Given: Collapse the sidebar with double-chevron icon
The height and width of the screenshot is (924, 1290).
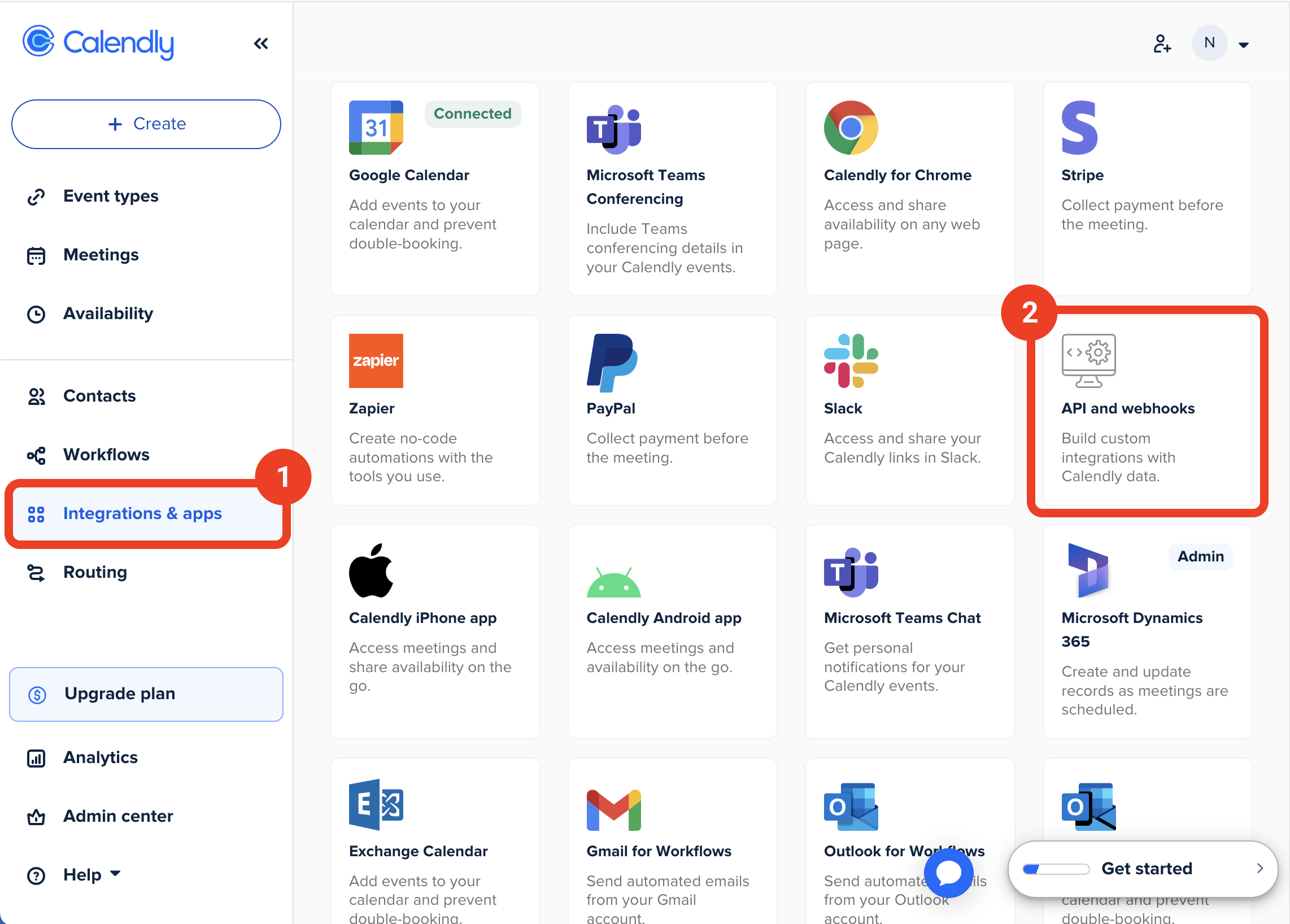Looking at the screenshot, I should [260, 44].
